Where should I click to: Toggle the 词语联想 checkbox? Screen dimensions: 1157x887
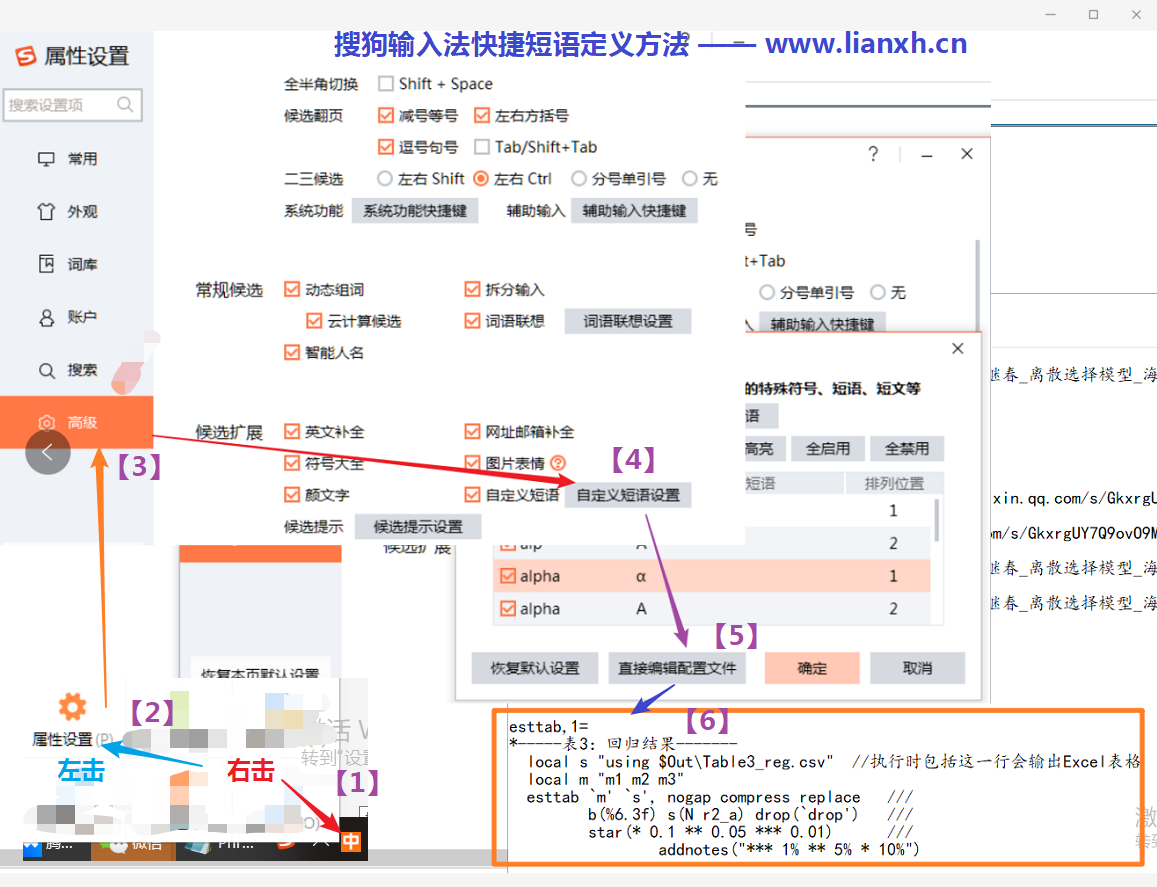[x=472, y=321]
